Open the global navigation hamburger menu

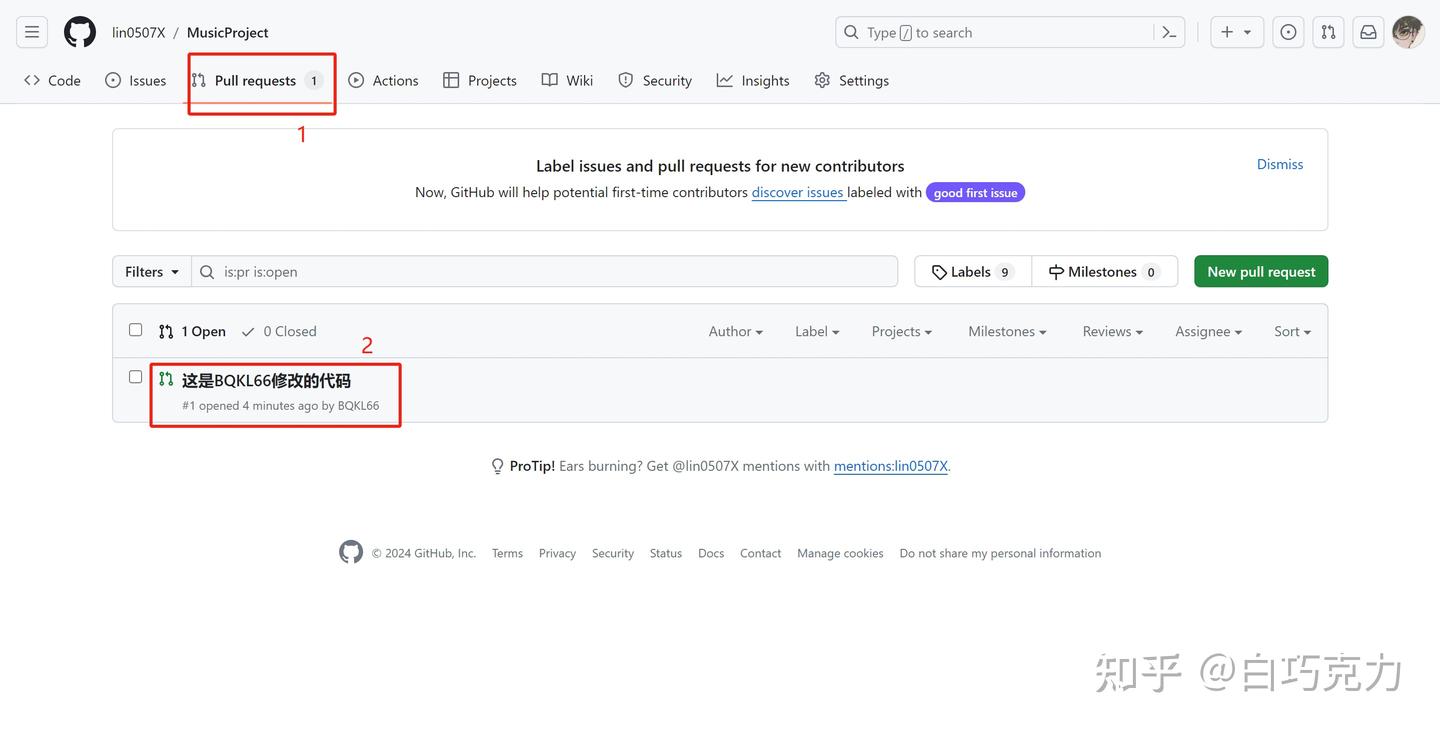pyautogui.click(x=31, y=31)
